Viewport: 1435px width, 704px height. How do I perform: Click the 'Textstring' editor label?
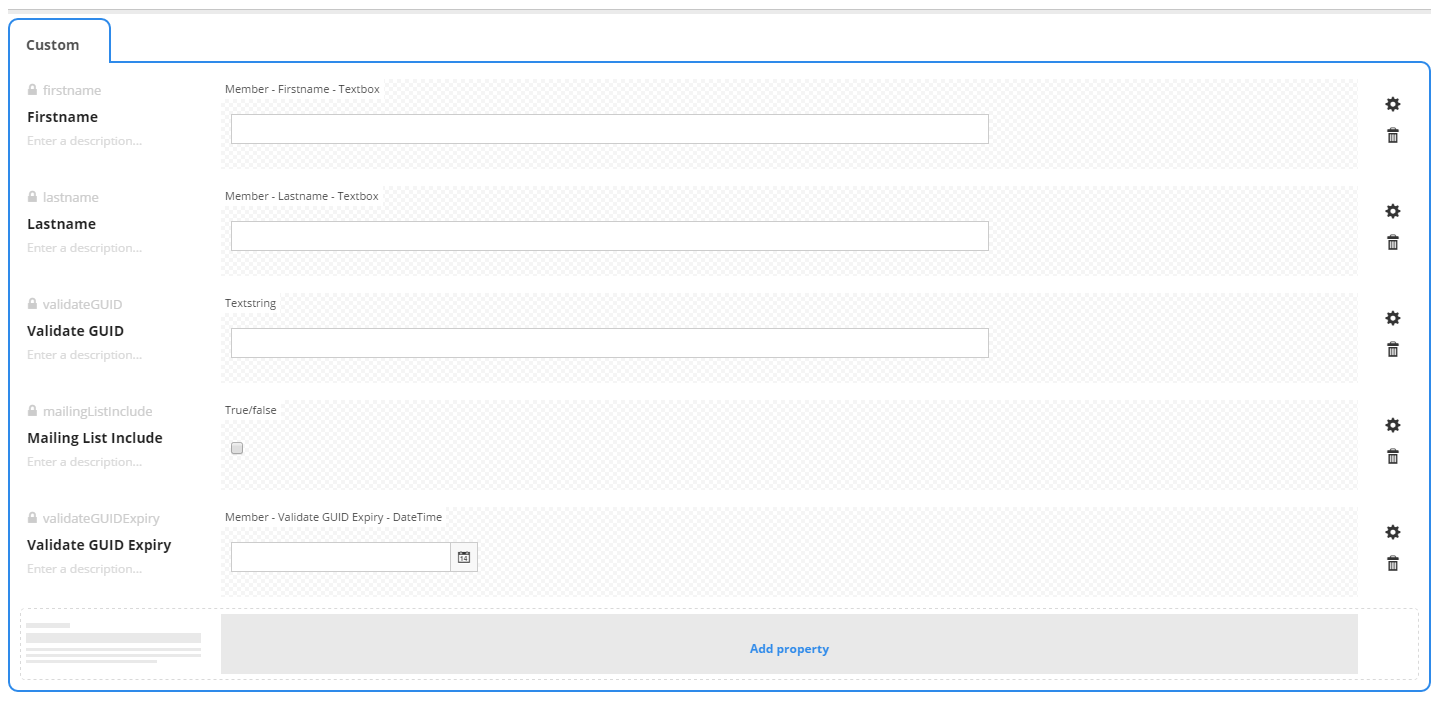250,303
